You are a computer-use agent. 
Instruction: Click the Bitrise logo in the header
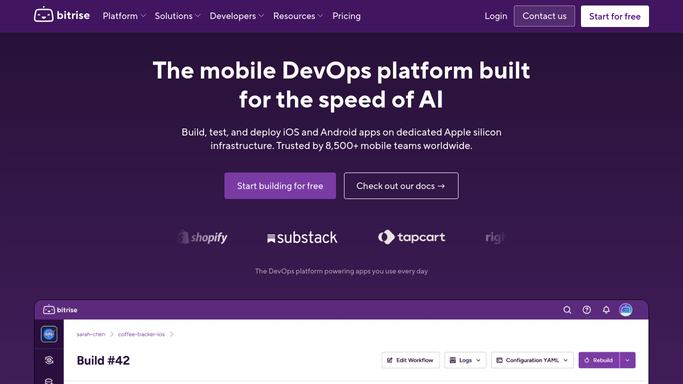[62, 15]
